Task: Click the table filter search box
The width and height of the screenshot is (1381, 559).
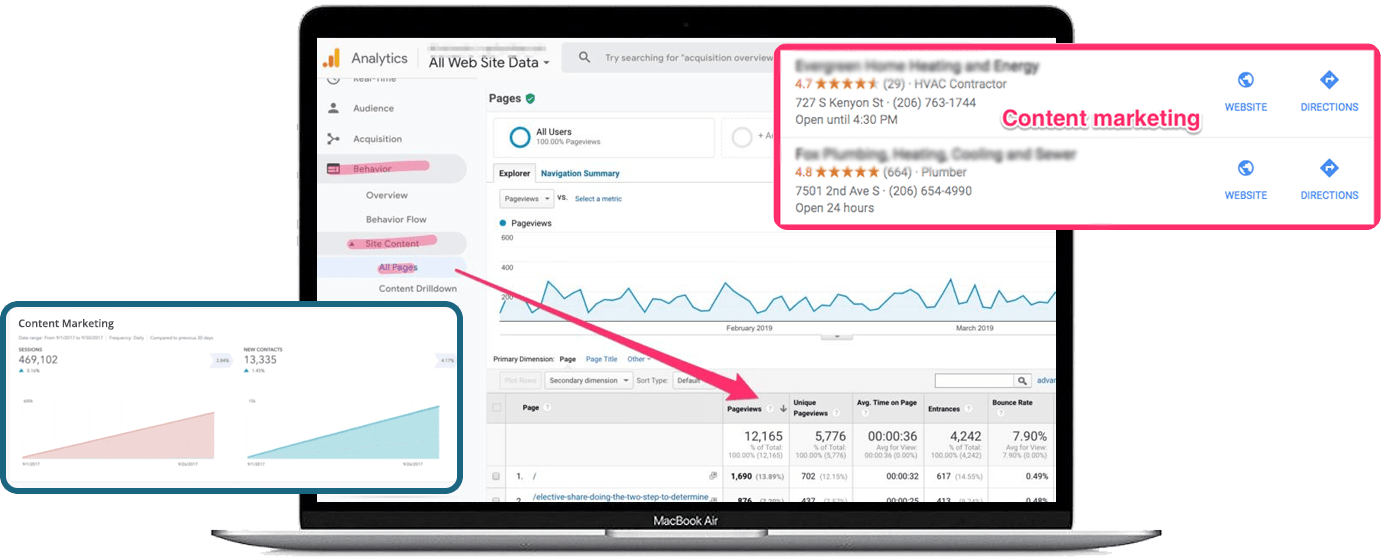Action: click(x=974, y=381)
